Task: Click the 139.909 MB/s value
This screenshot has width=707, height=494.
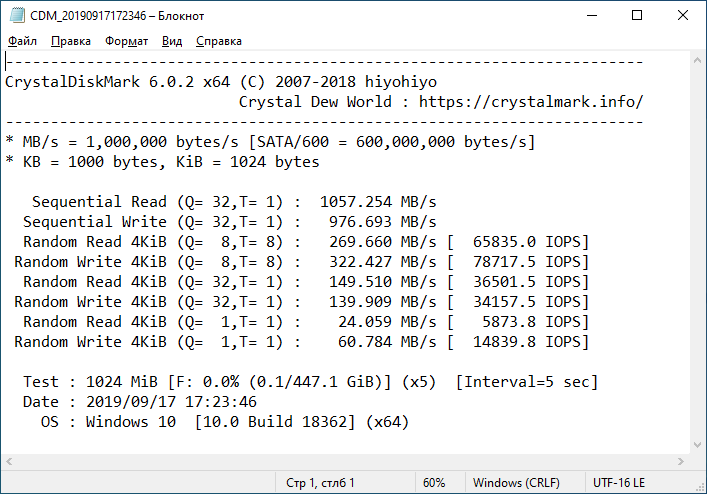Action: pos(382,302)
